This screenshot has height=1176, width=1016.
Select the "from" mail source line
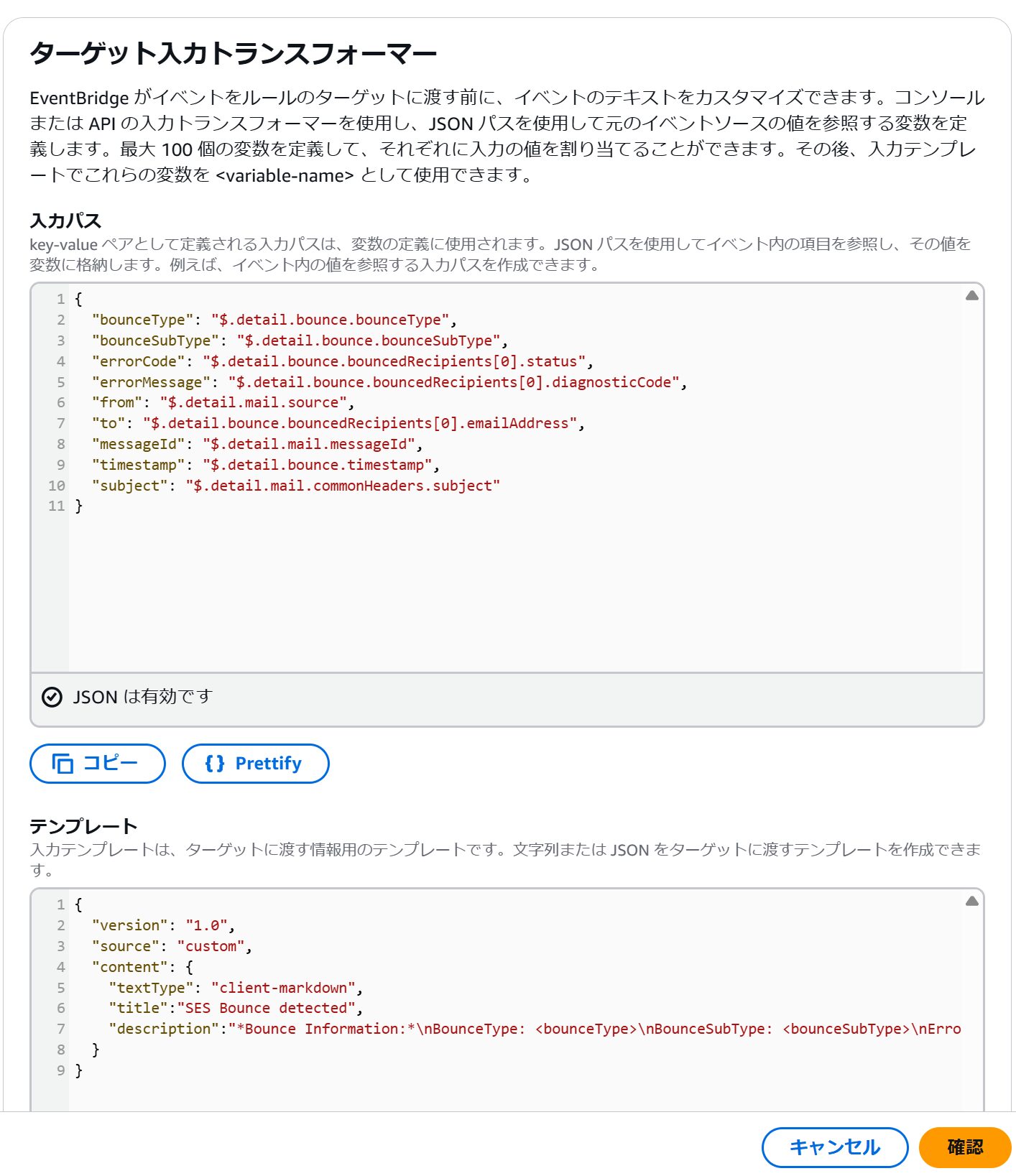point(223,403)
